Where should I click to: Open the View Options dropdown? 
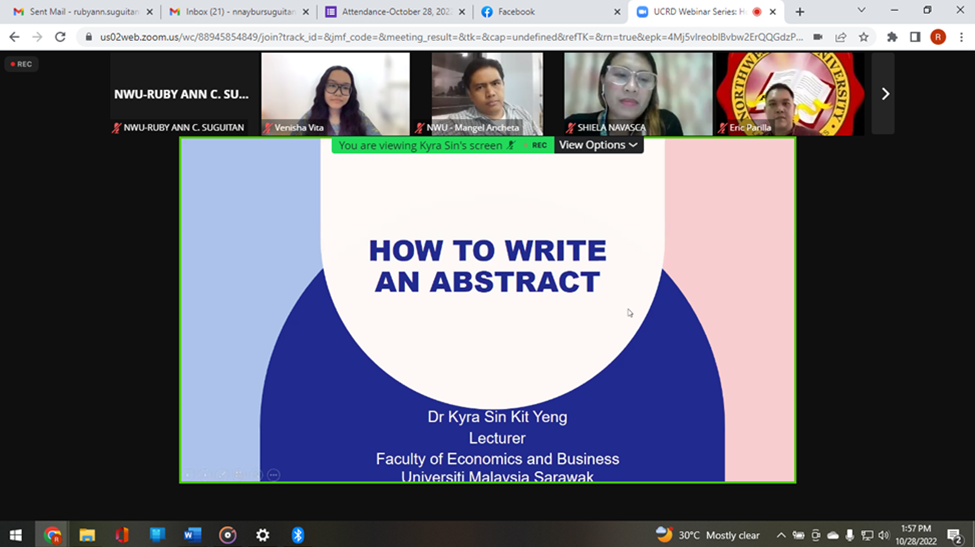click(598, 145)
